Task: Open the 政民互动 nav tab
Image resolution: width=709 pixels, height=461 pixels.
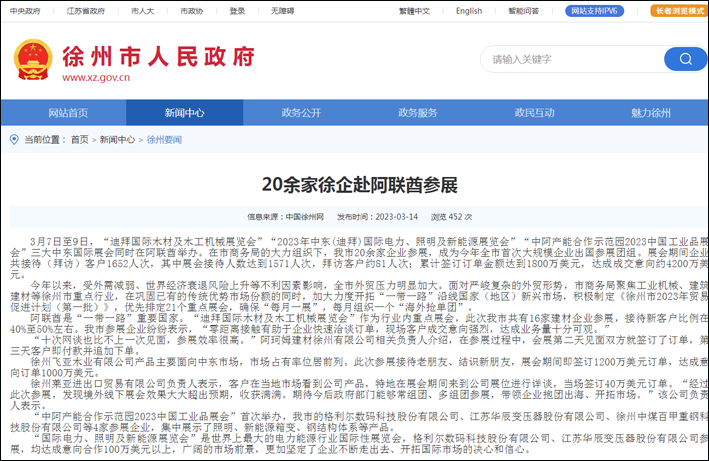Action: click(534, 113)
